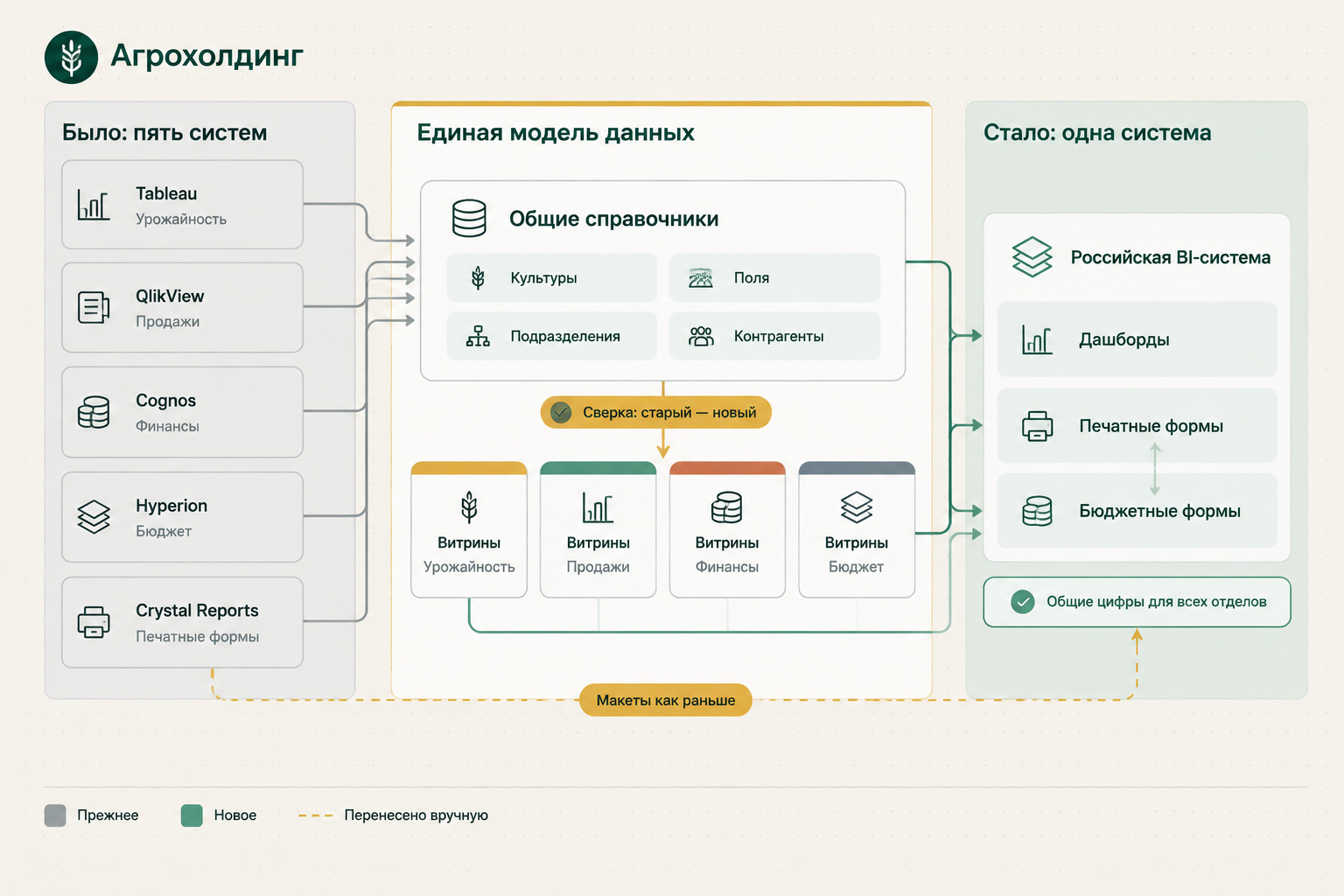Screen dimensions: 1344x896
Task: Click the Tableau label
Action: click(166, 193)
